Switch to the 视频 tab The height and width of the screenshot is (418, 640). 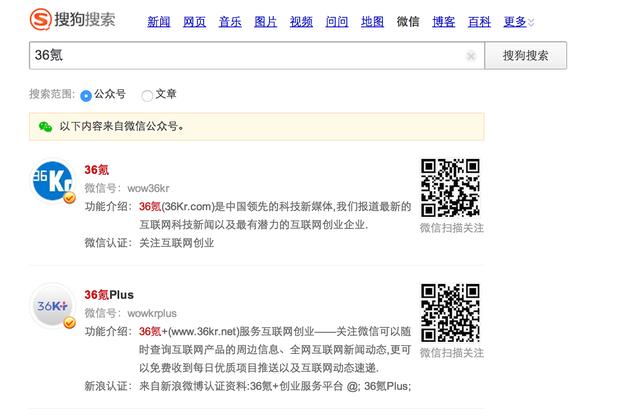pos(301,22)
